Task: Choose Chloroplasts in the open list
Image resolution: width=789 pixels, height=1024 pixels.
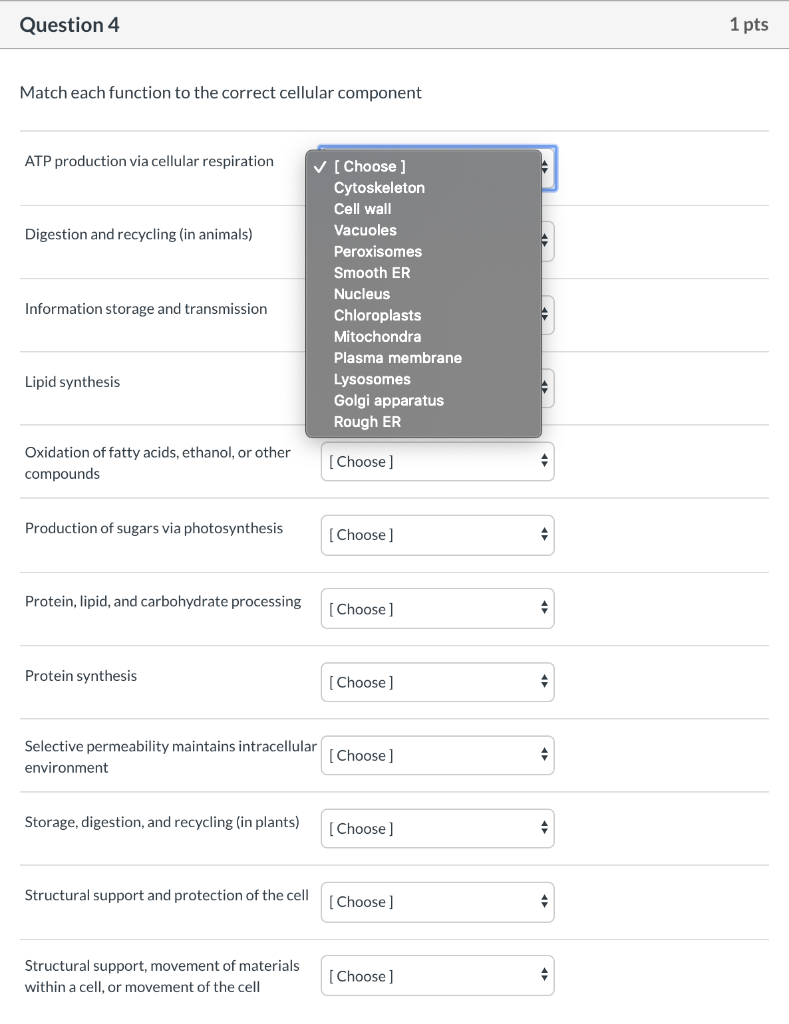Action: pos(377,315)
